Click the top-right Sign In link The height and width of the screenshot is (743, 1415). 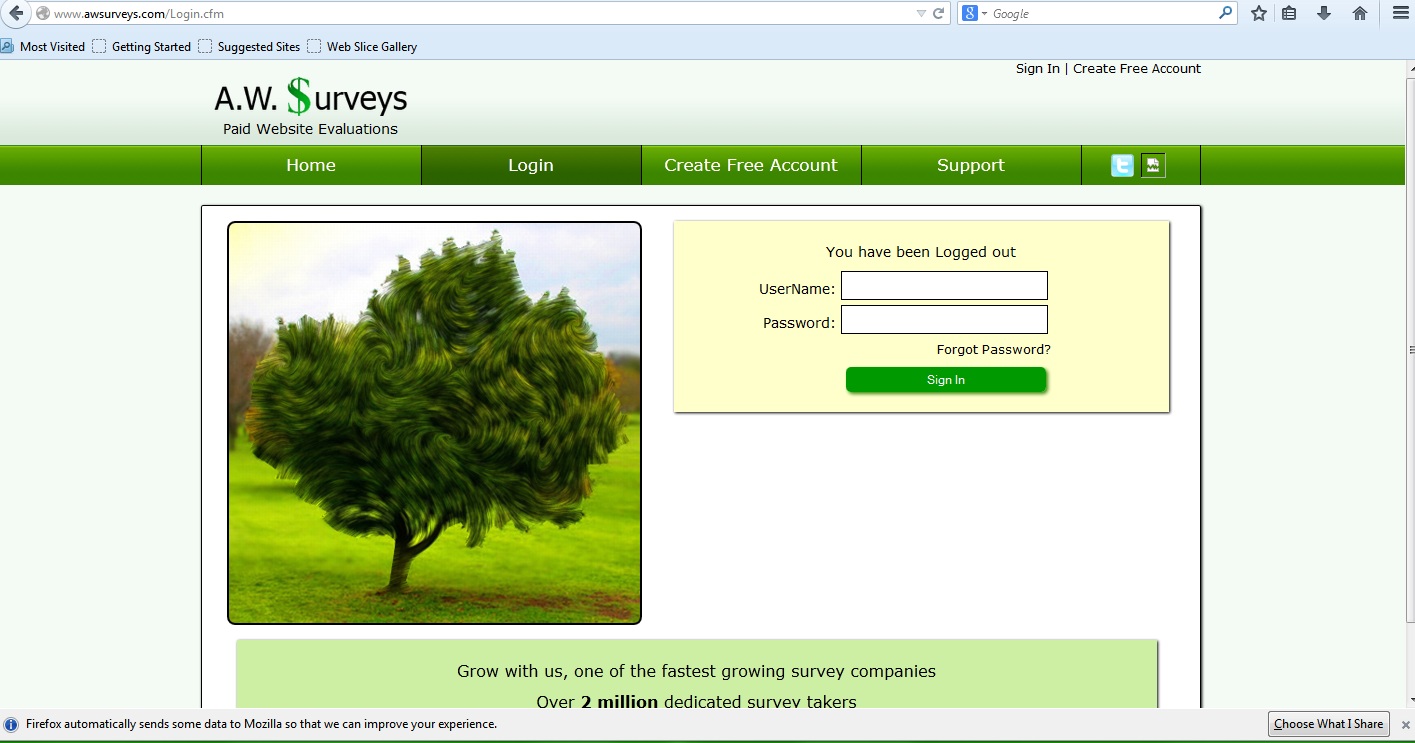tap(1038, 68)
